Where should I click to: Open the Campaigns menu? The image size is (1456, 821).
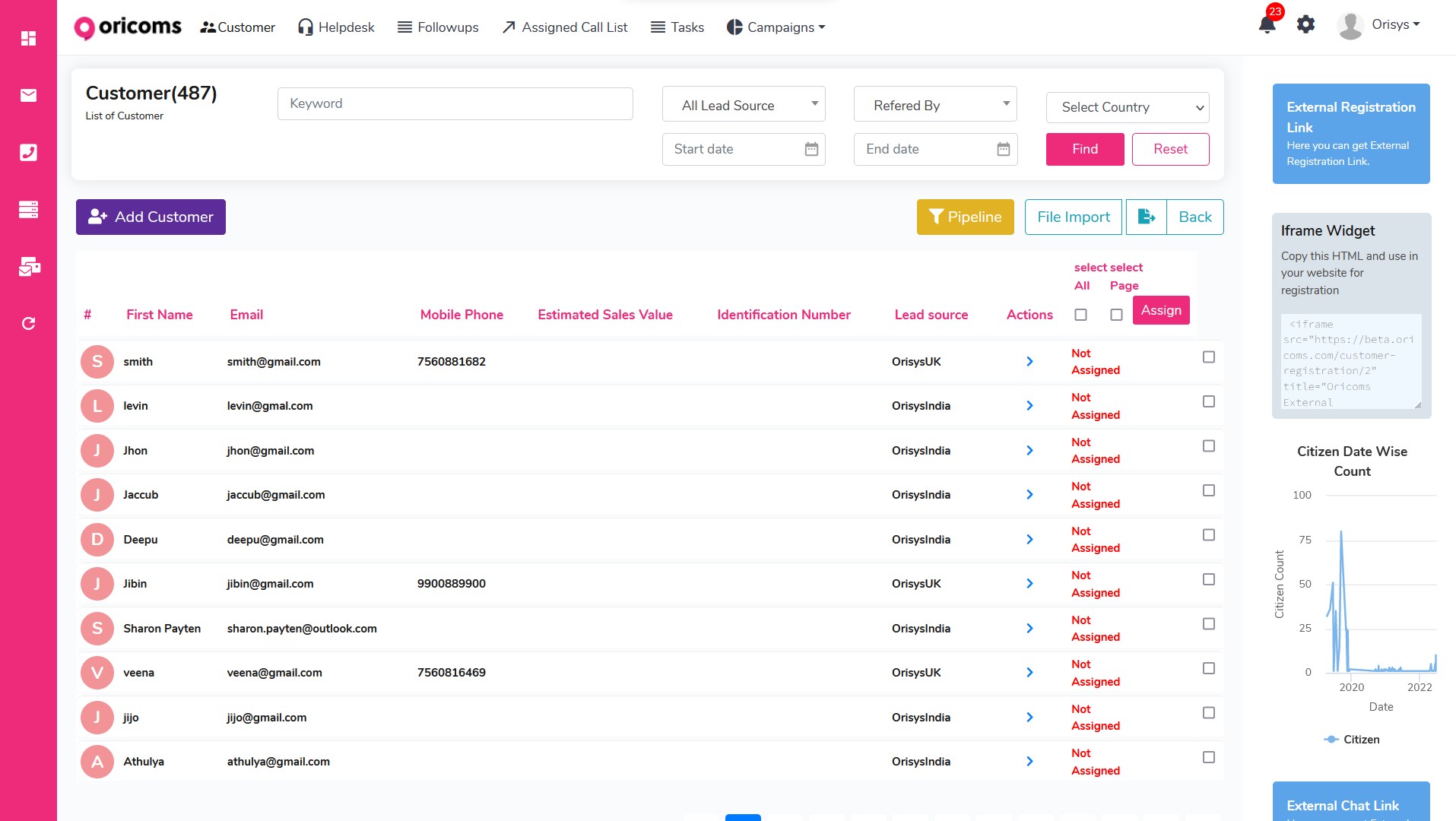click(x=776, y=27)
